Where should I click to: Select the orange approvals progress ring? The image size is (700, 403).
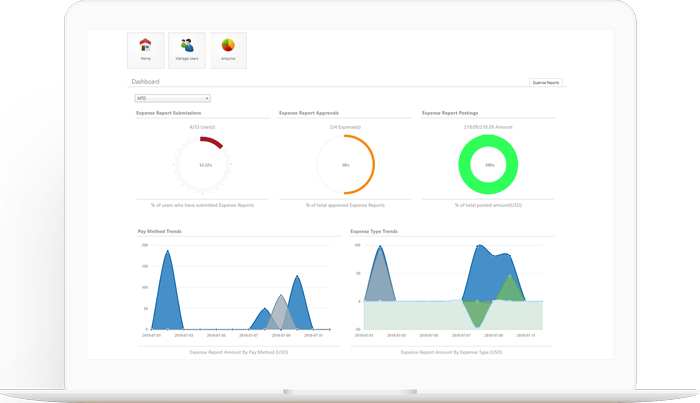tap(345, 165)
